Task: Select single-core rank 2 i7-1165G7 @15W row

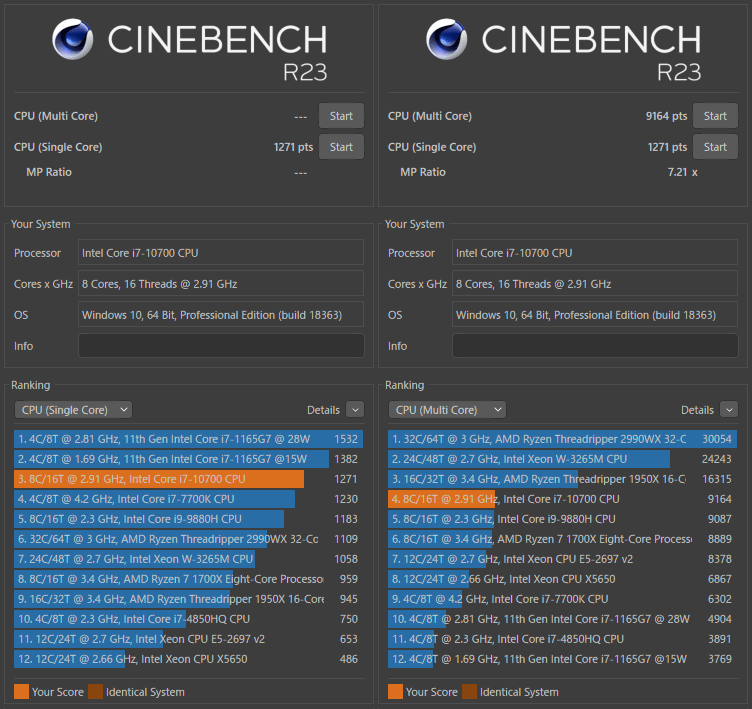Action: click(188, 459)
